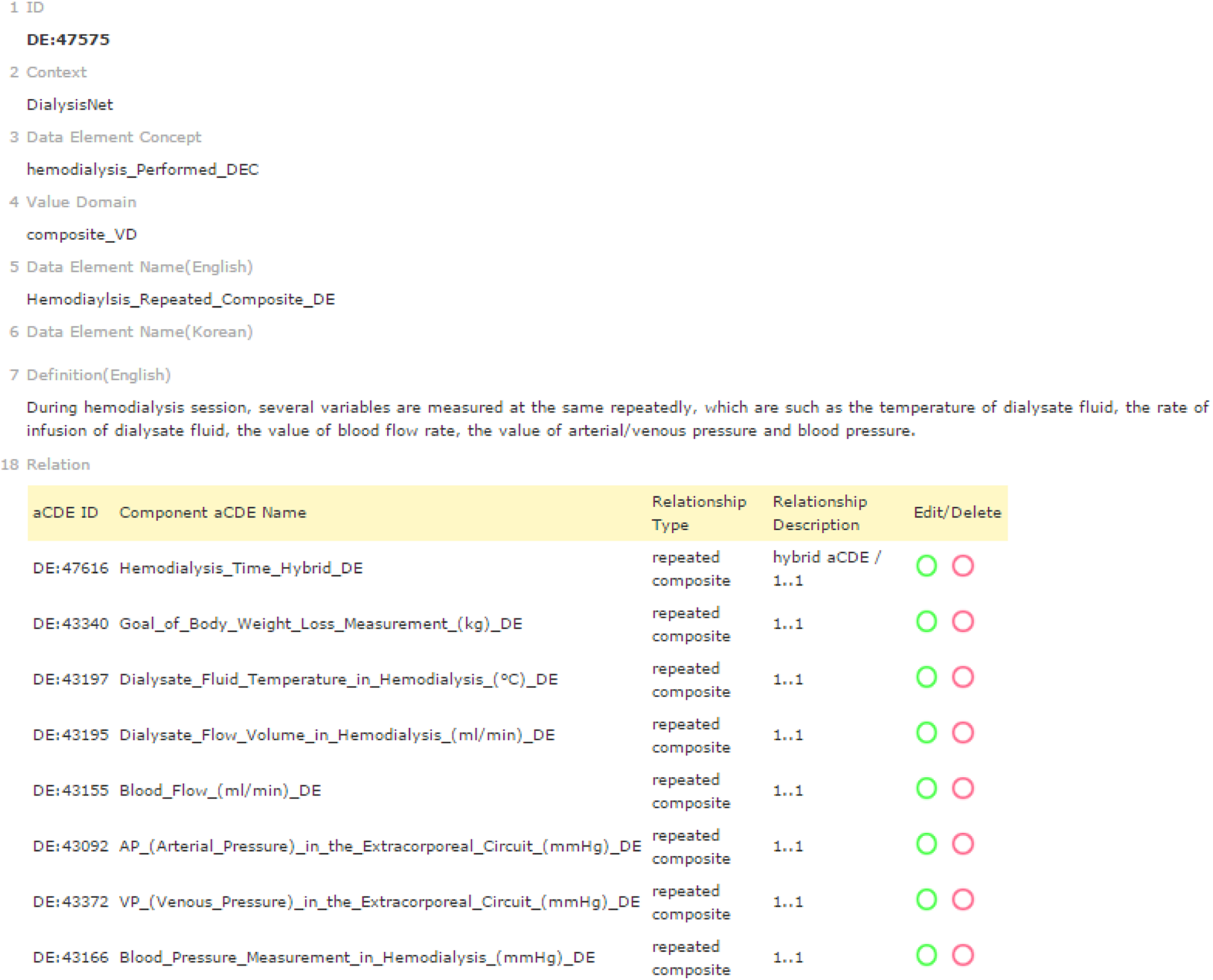The height and width of the screenshot is (980, 1213).
Task: Click aCDE ID cell DE:43092
Action: (70, 846)
